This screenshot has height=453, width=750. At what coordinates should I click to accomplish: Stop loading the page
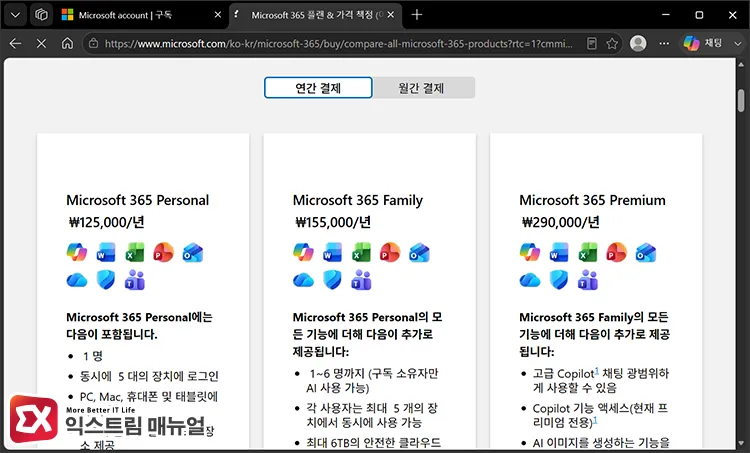[42, 44]
